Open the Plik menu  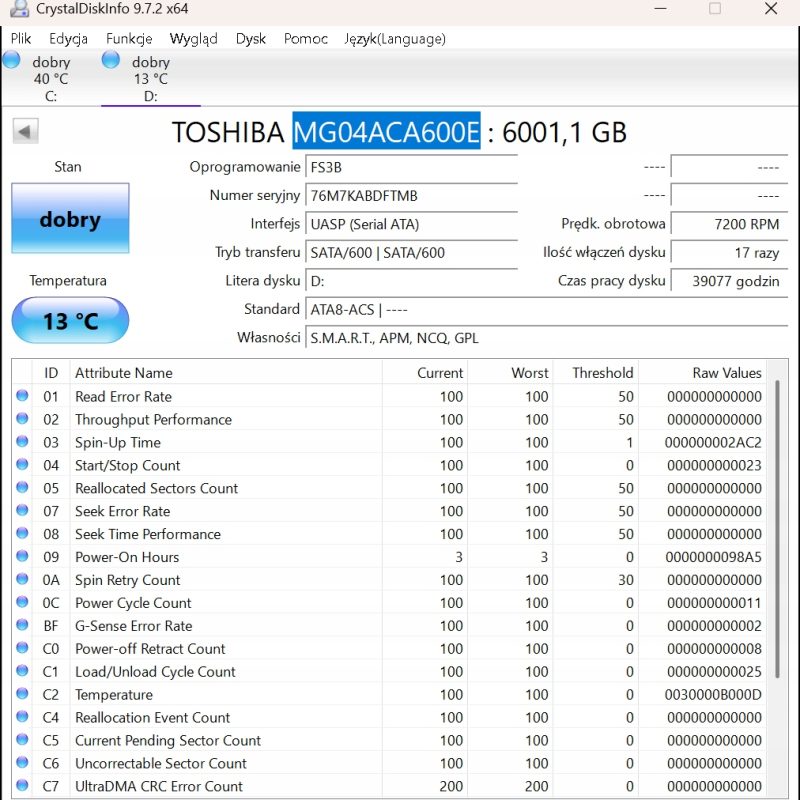pos(21,39)
